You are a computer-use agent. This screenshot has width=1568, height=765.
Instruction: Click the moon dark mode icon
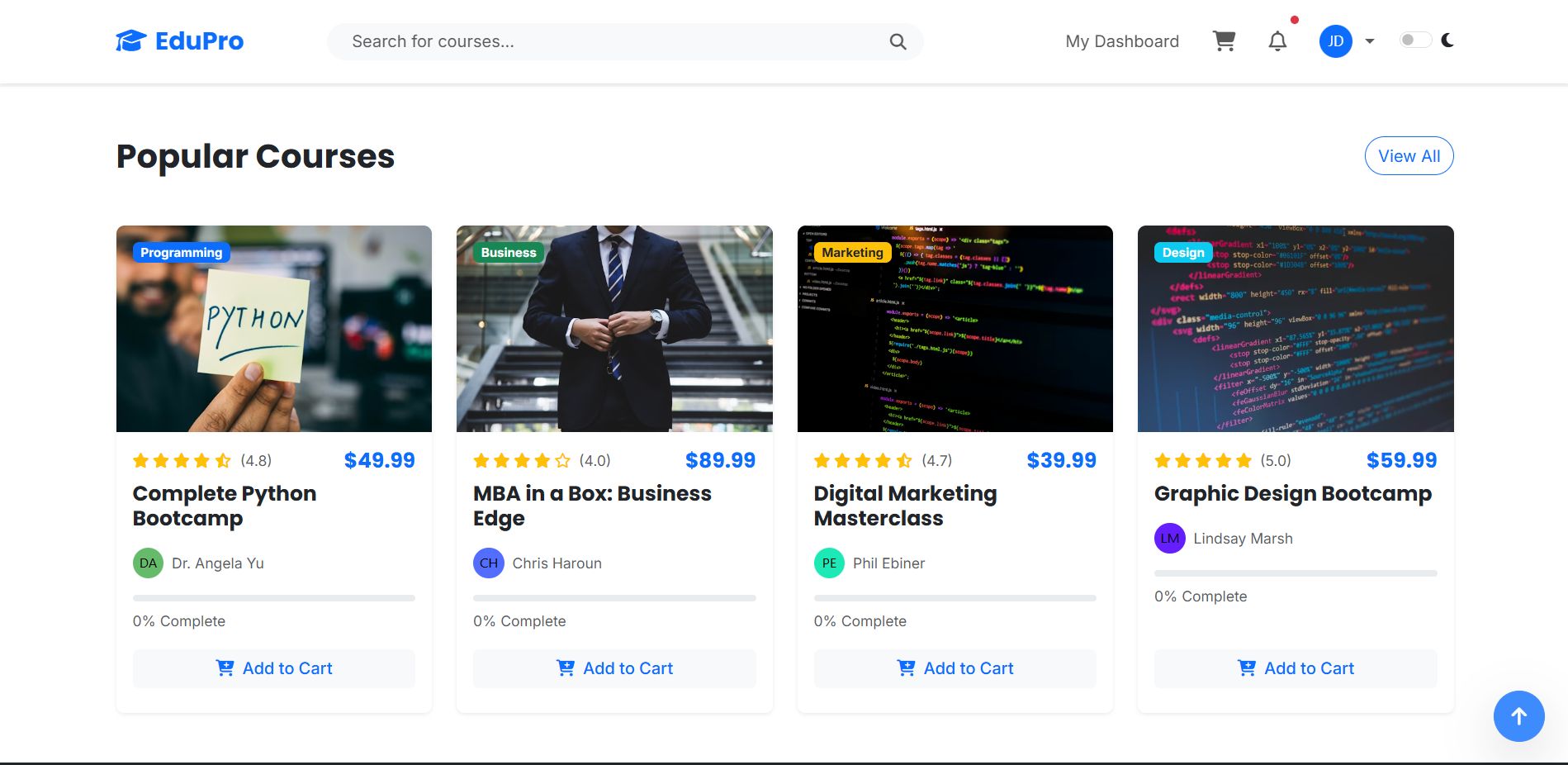point(1447,40)
